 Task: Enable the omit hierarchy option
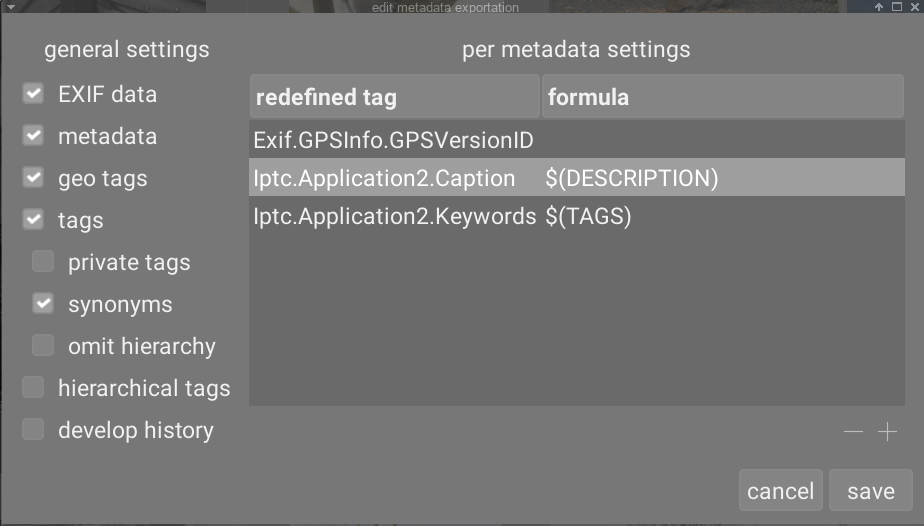pos(43,346)
